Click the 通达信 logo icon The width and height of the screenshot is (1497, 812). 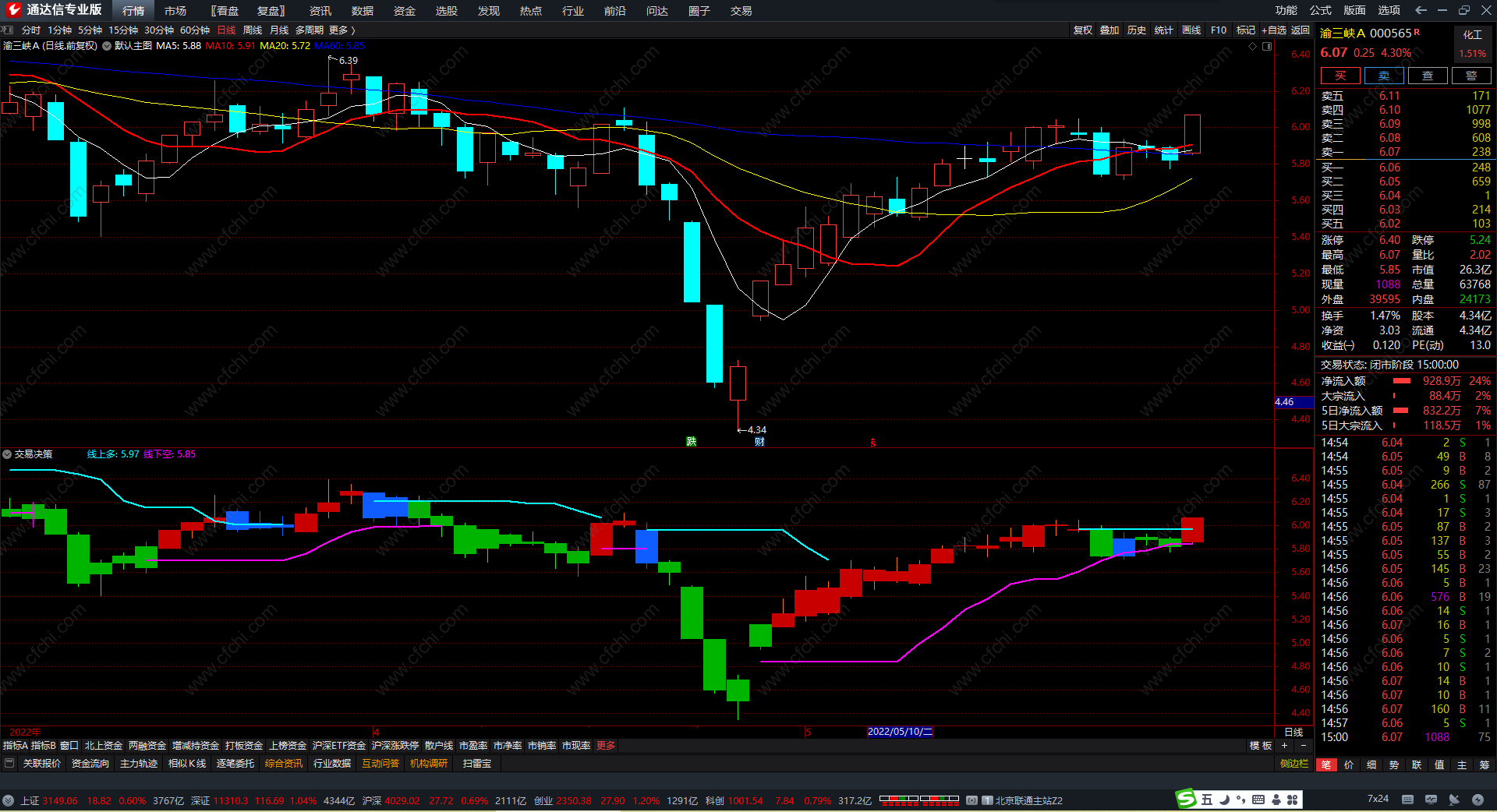(x=13, y=10)
